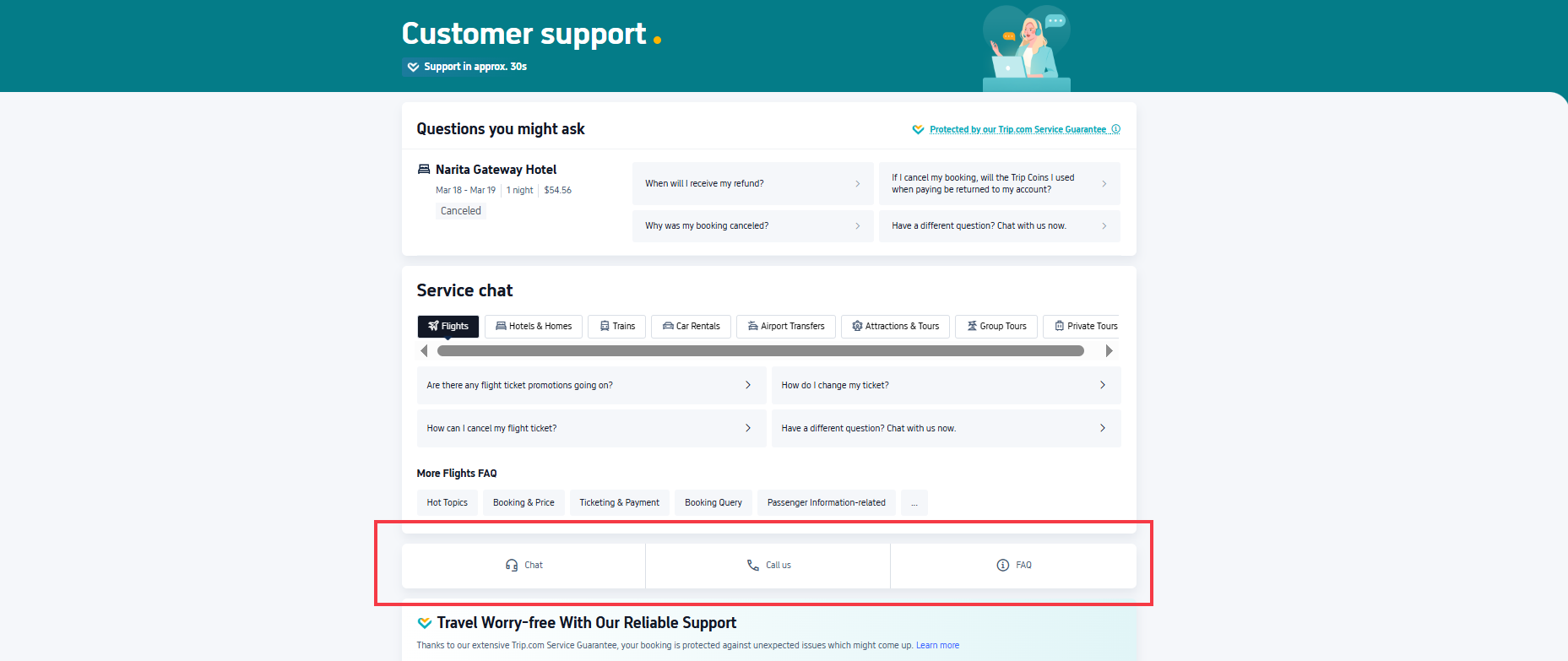Start a chat via the headset icon
Screen dimensions: 1568x661
click(x=511, y=565)
